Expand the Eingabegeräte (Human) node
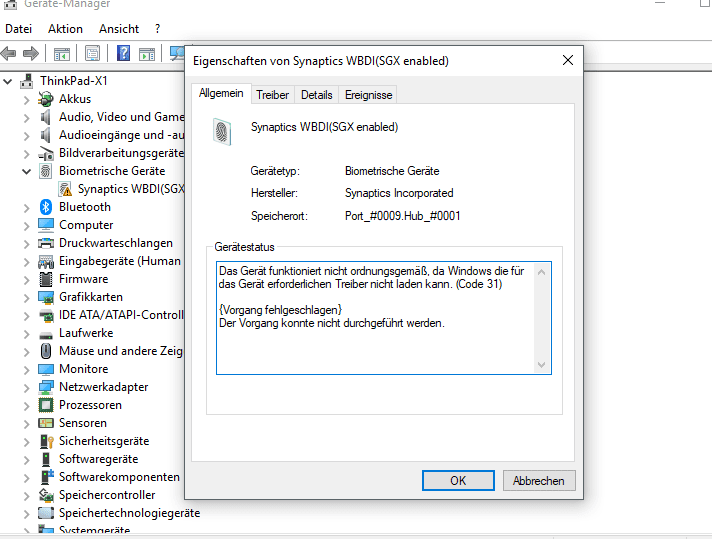 click(x=26, y=262)
